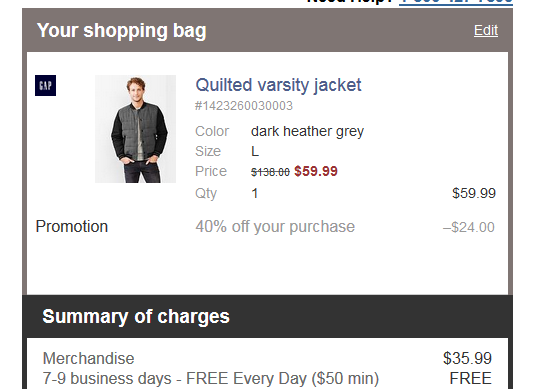This screenshot has height=389, width=536.
Task: Click the Merchandise charge label
Action: click(89, 359)
